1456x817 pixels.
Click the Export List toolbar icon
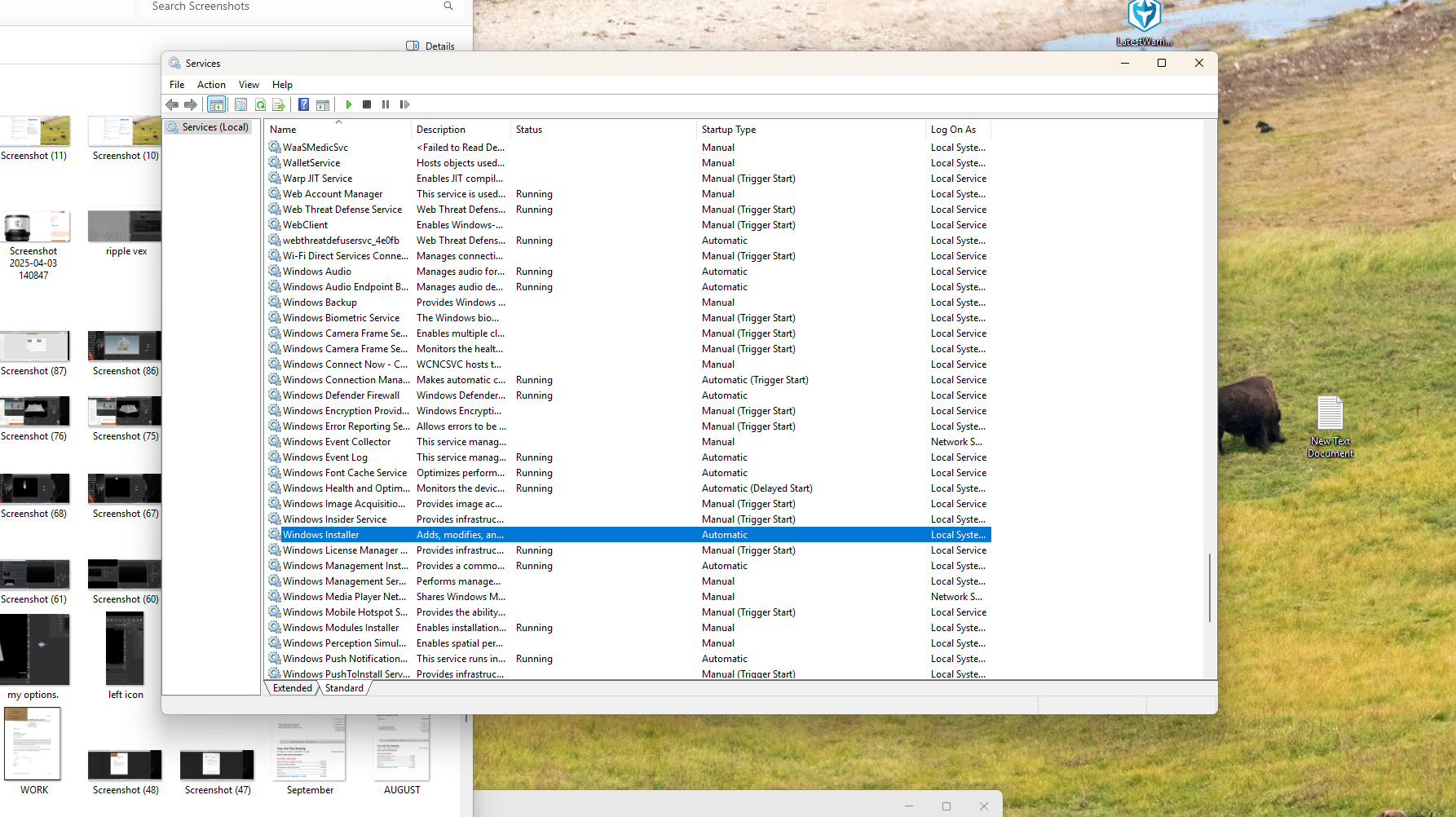279,104
